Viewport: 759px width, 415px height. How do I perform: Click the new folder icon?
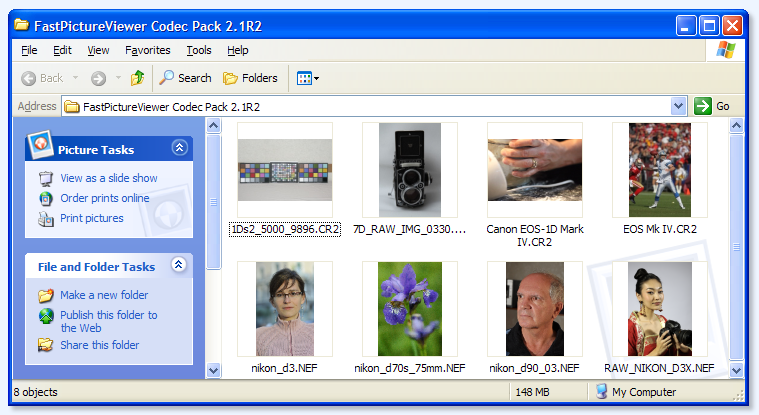[x=46, y=295]
